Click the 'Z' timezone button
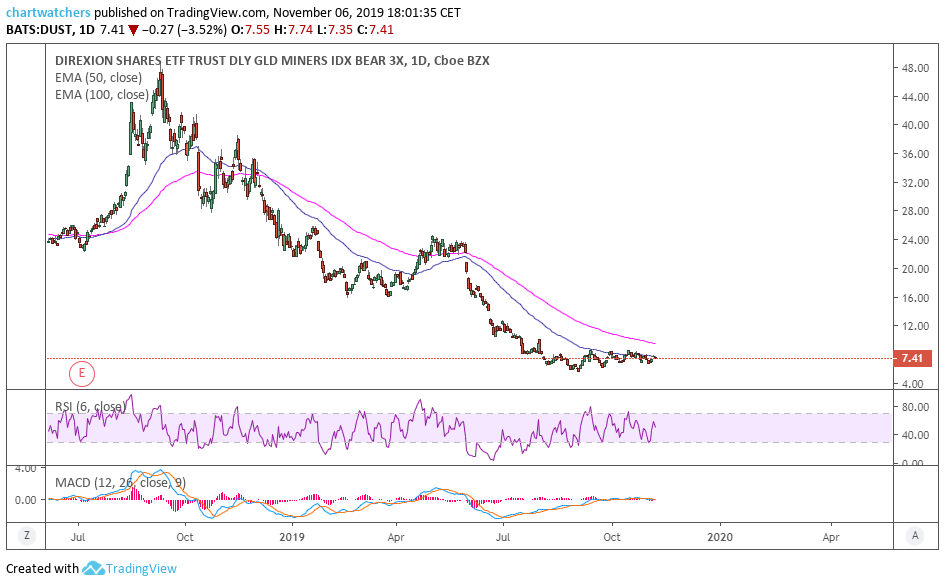Viewport: 945px width, 586px height. (27, 535)
